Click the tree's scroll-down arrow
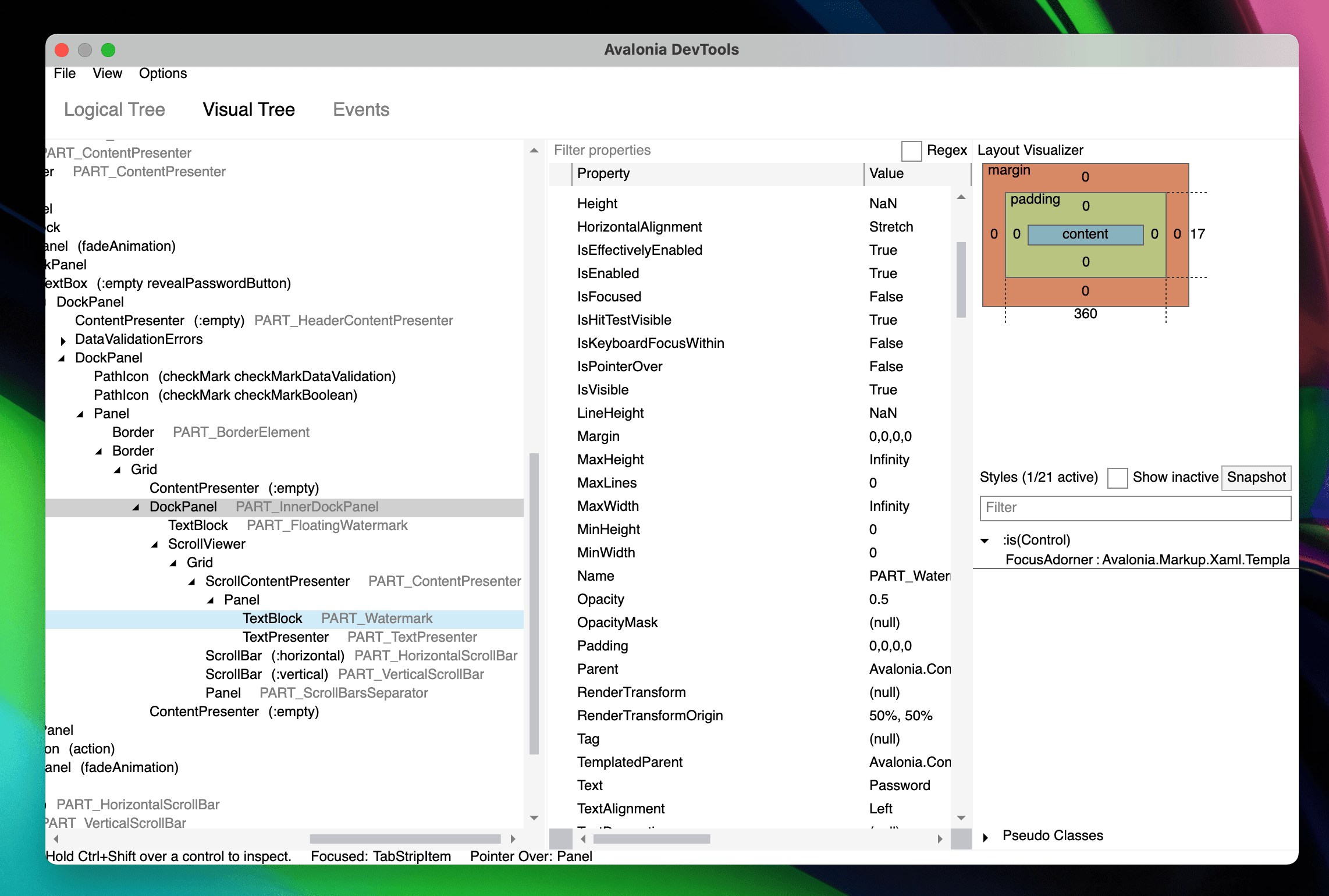 534,817
